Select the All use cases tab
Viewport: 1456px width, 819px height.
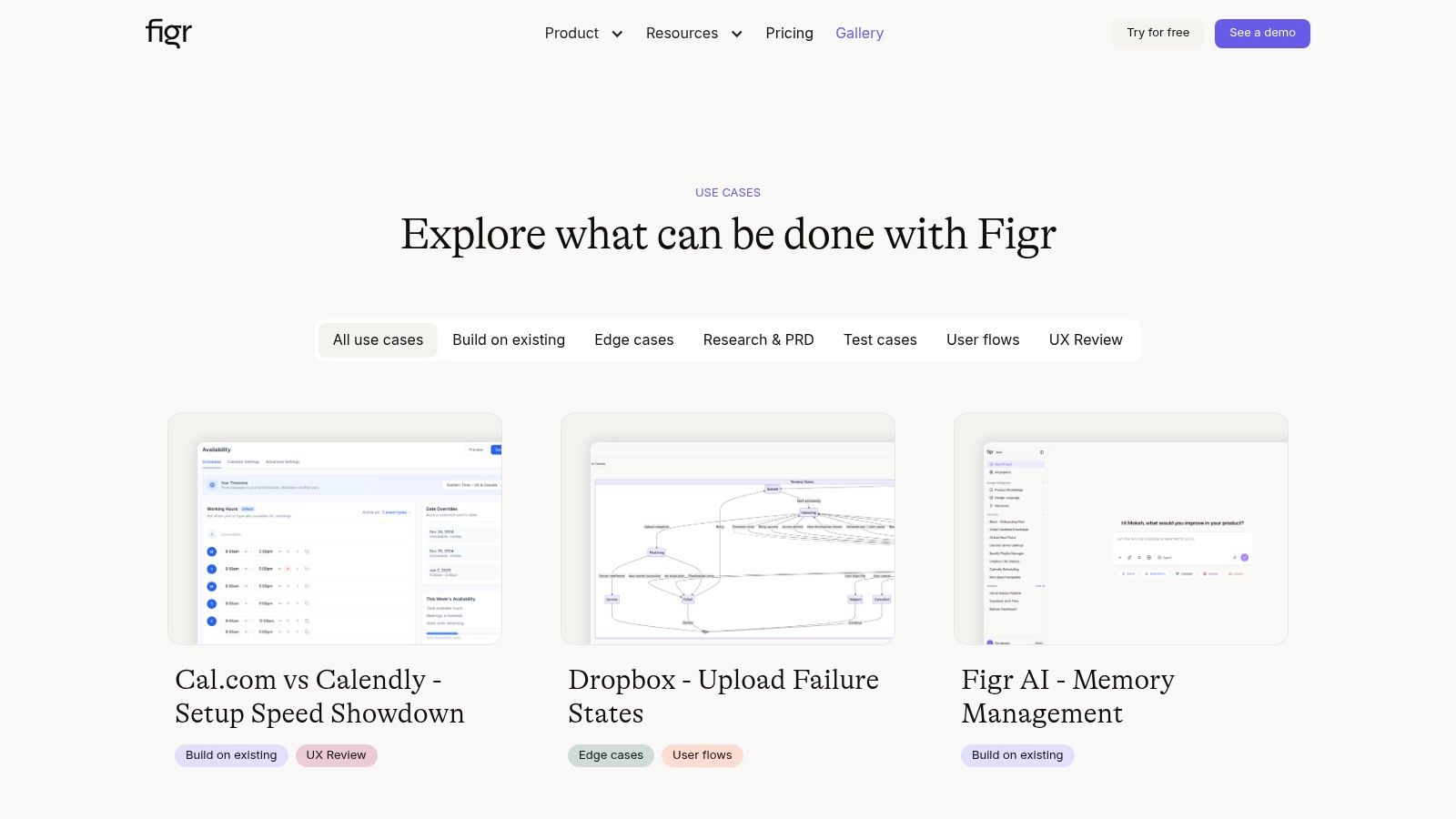[x=378, y=340]
